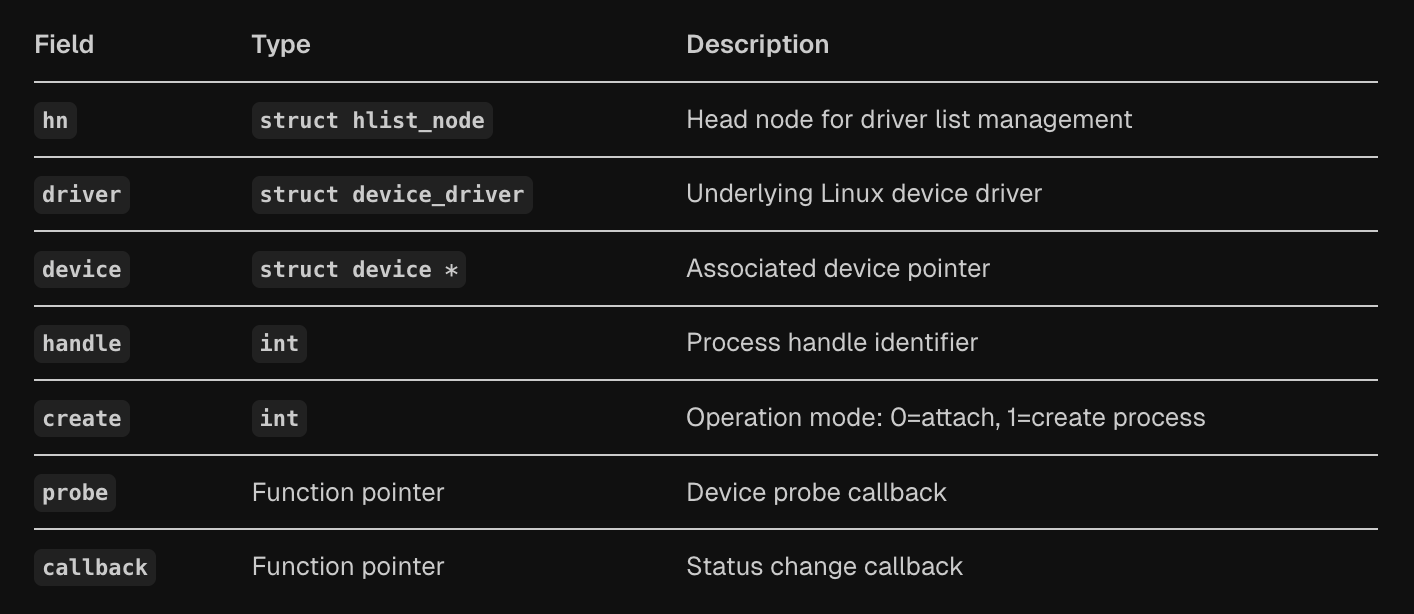Click the 'Status change callback' description

click(824, 567)
